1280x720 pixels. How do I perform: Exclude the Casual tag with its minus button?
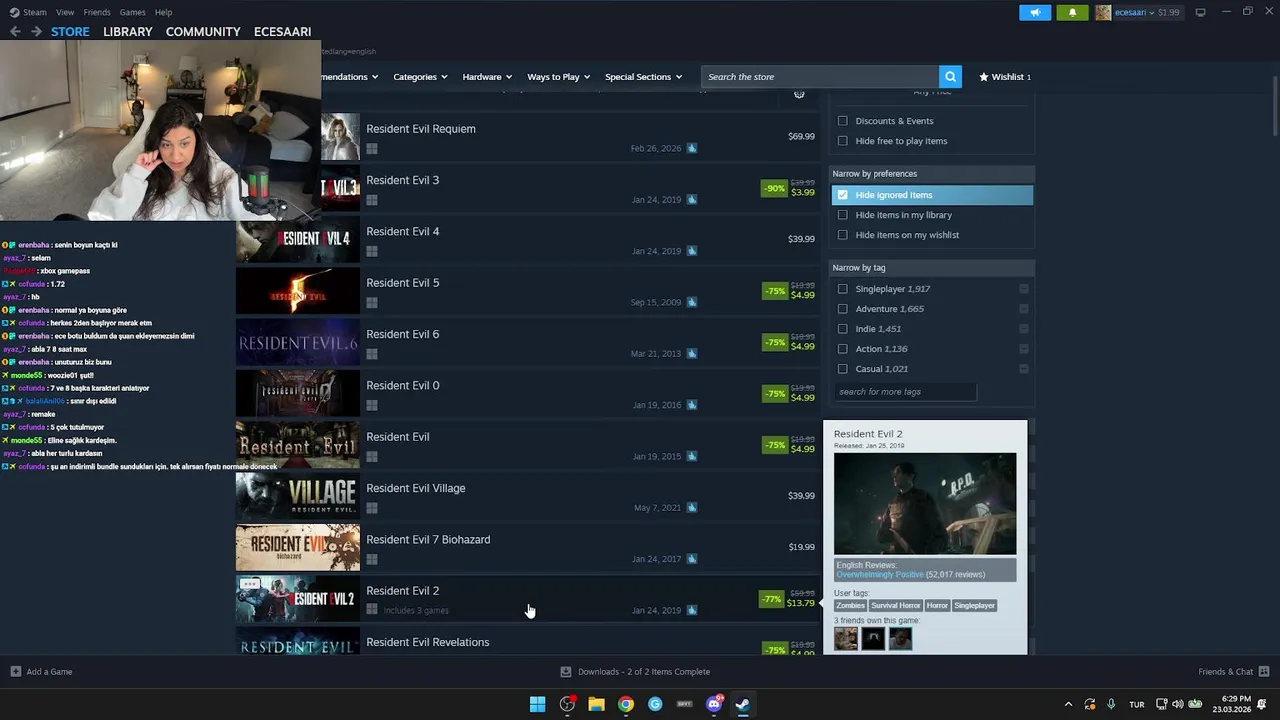[x=1024, y=369]
